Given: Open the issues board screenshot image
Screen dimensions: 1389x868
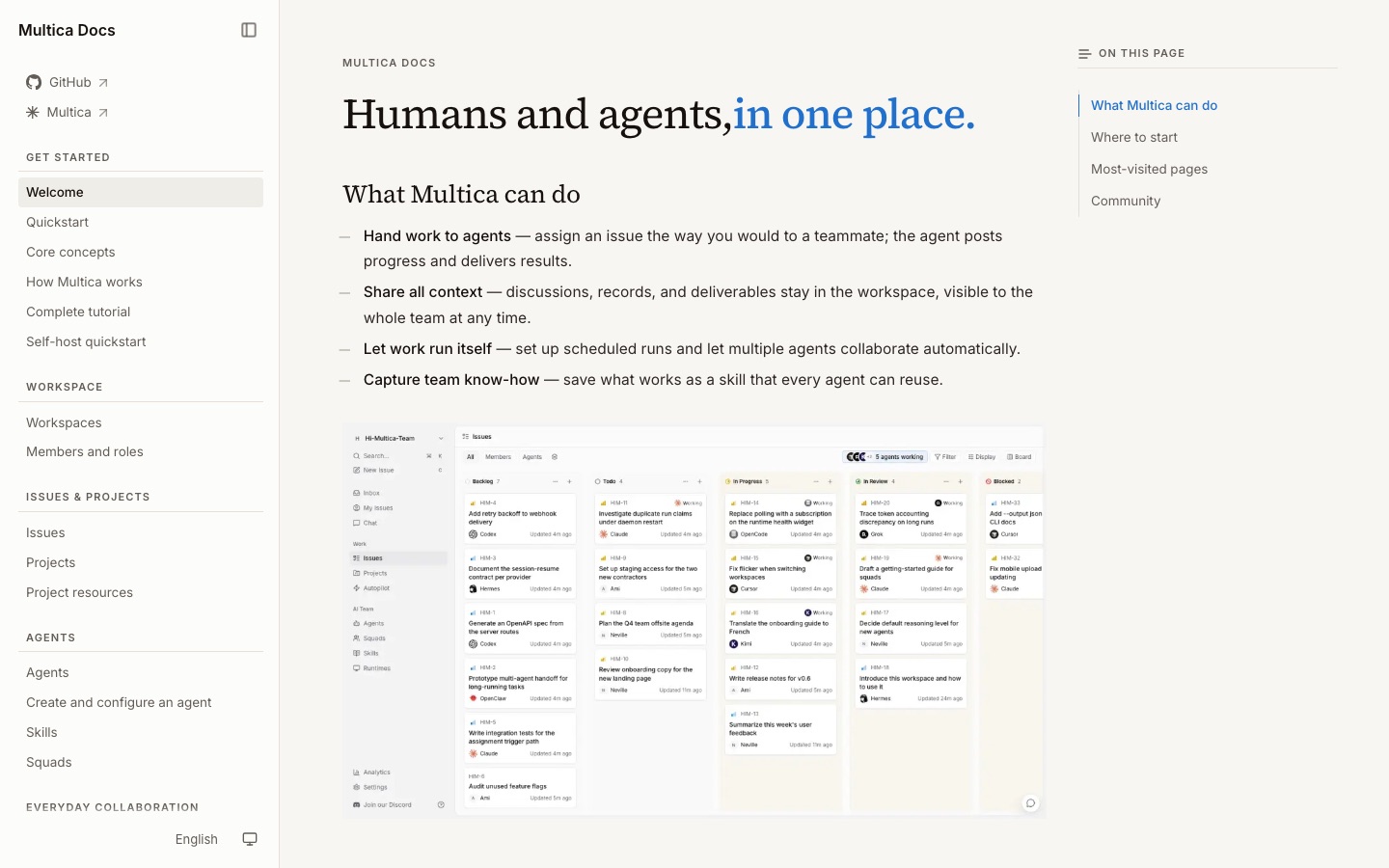Looking at the screenshot, I should click(694, 621).
